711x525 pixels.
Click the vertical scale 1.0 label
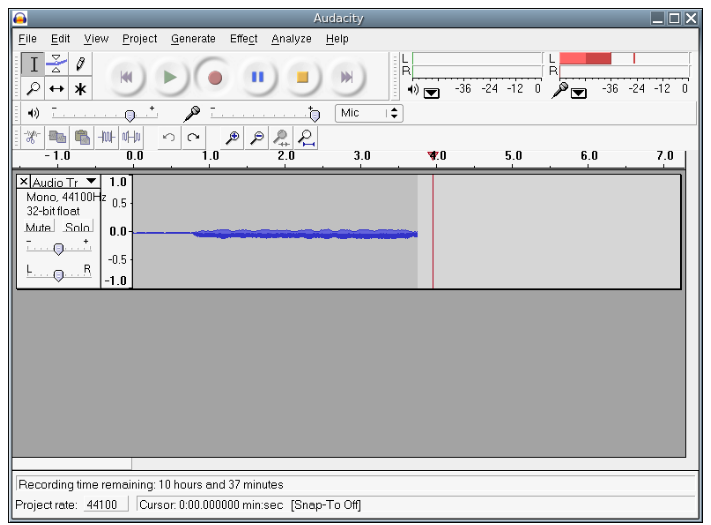coord(118,182)
